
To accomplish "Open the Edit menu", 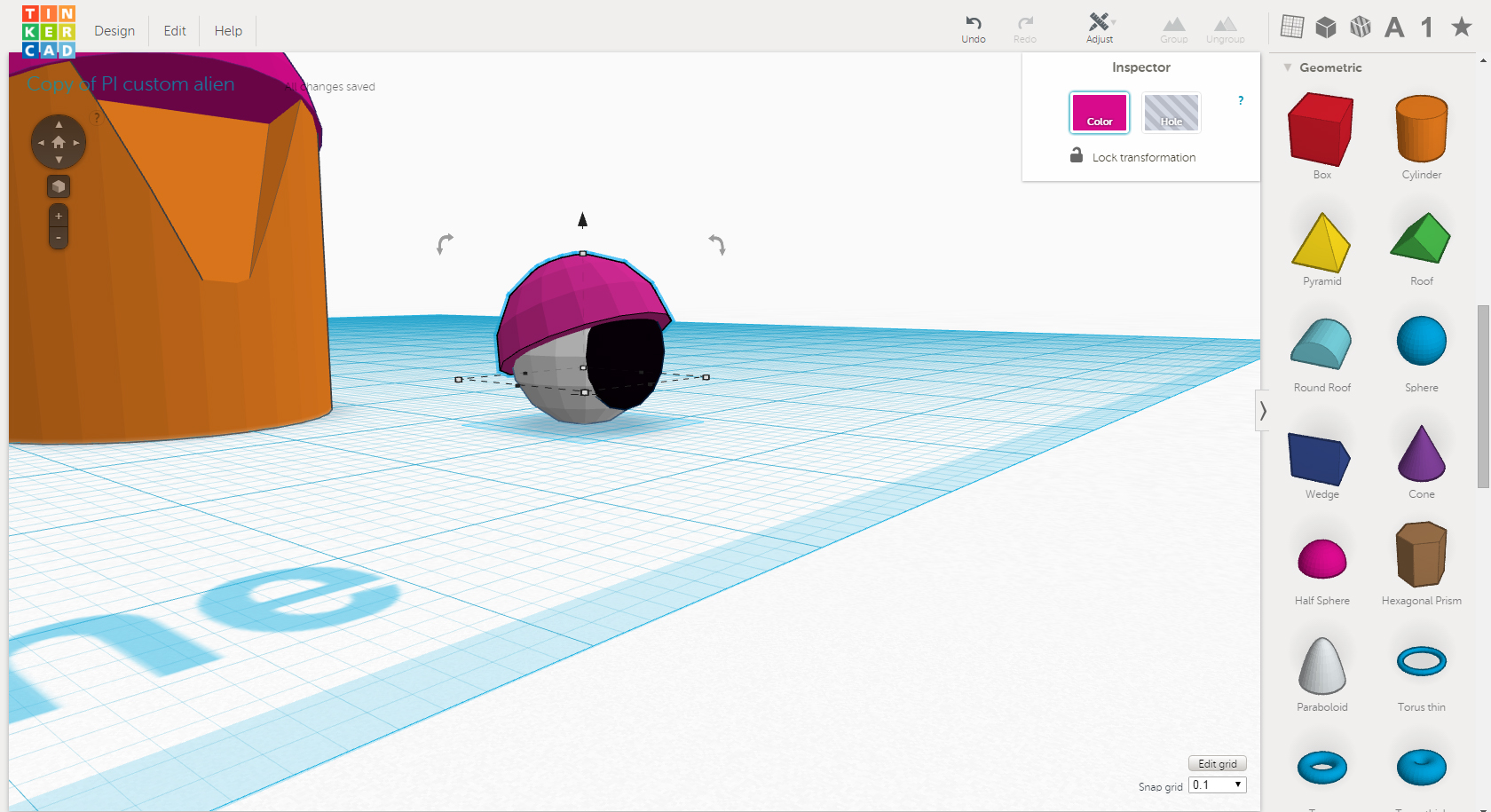I will 175,31.
